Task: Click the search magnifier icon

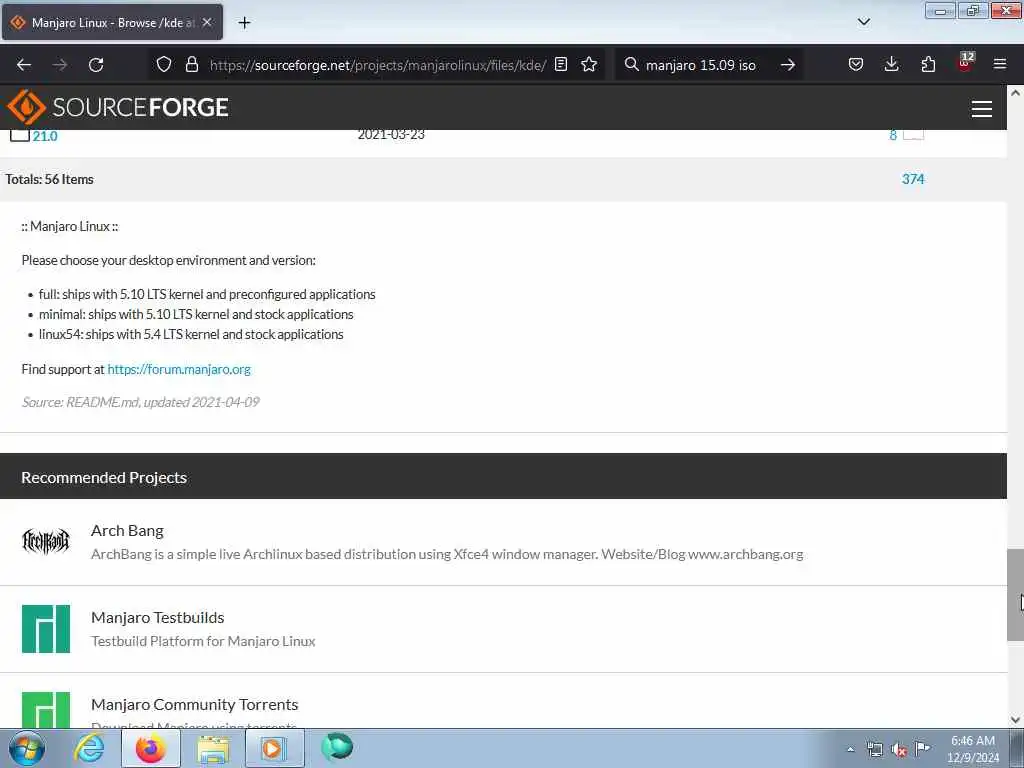Action: [632, 64]
